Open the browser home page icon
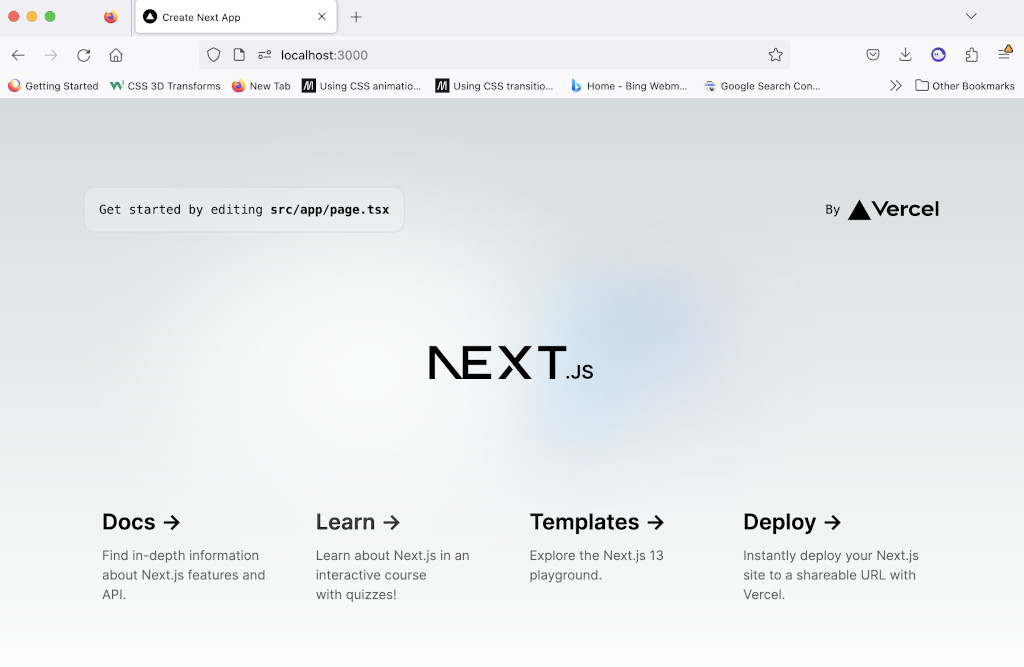 pos(116,56)
